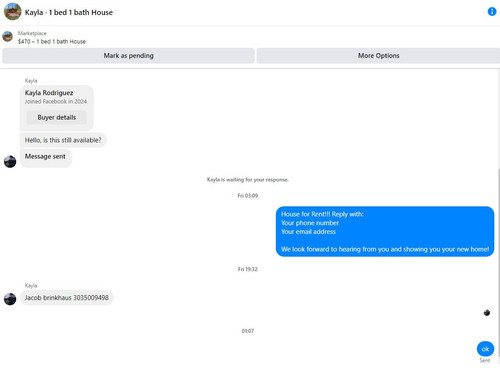Open Kayla Rodriguez profile name in card
The width and height of the screenshot is (500, 368).
click(49, 93)
